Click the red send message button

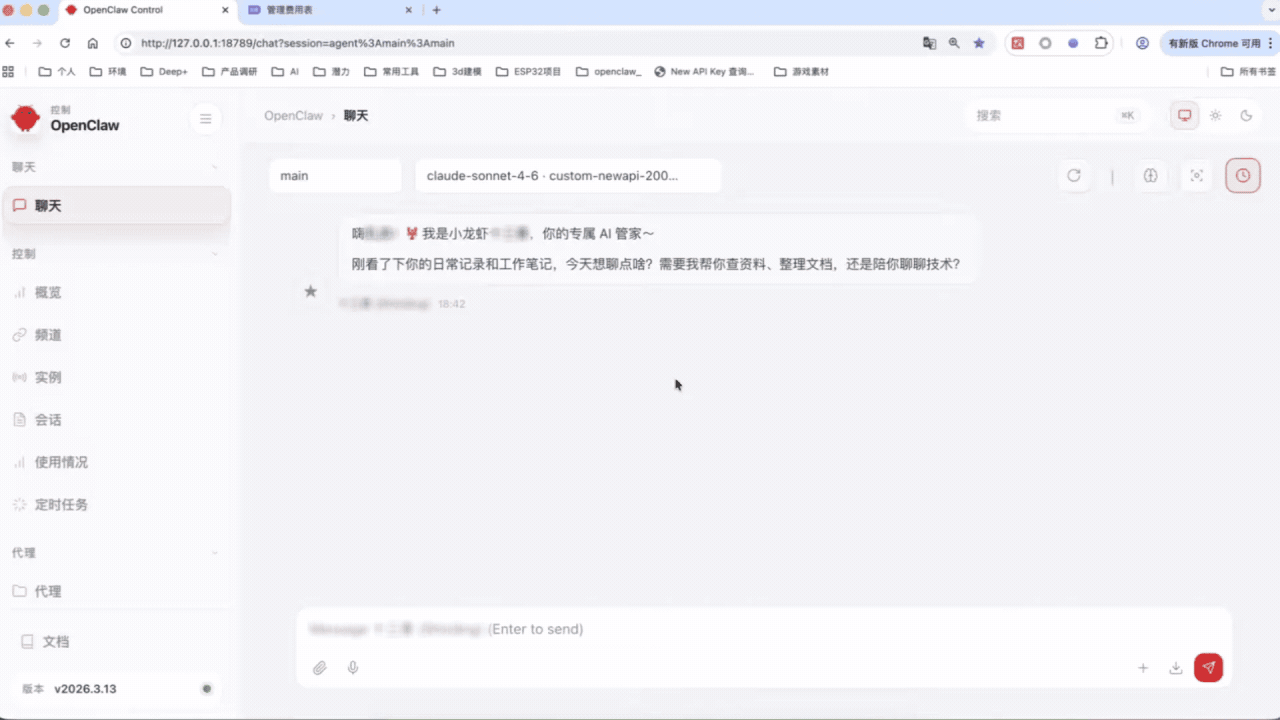pyautogui.click(x=1208, y=668)
